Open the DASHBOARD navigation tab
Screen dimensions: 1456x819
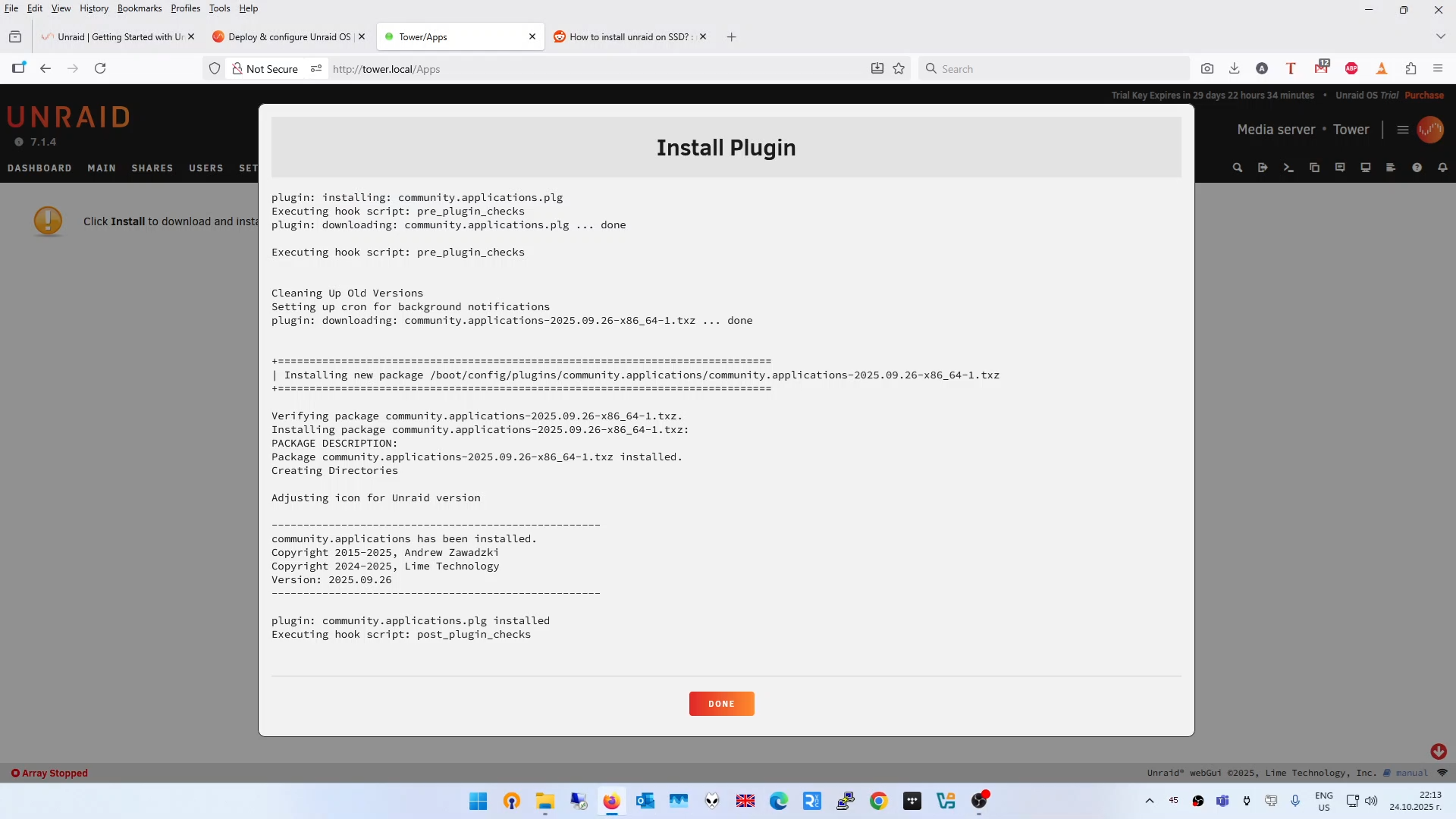pyautogui.click(x=39, y=168)
